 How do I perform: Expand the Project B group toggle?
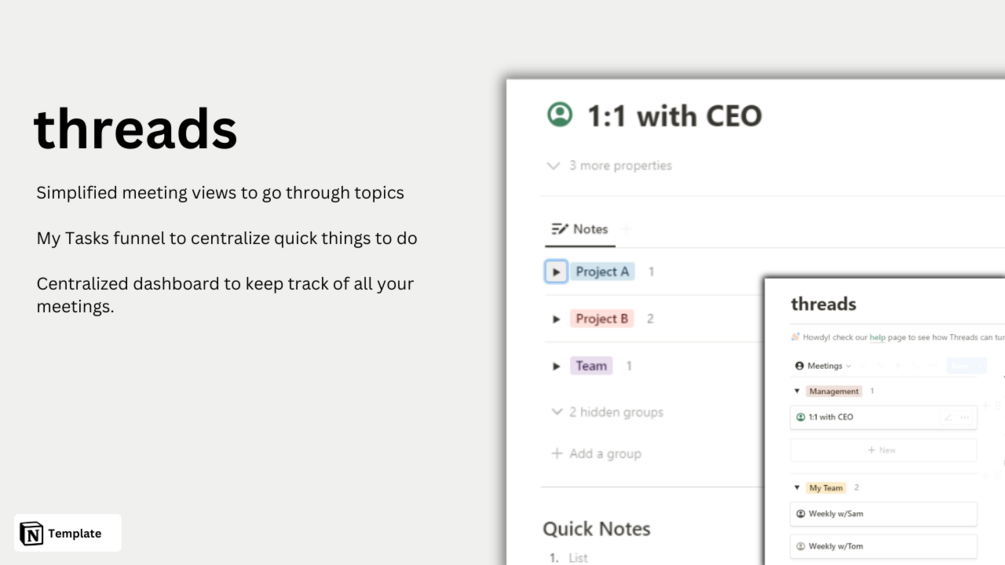(x=556, y=319)
